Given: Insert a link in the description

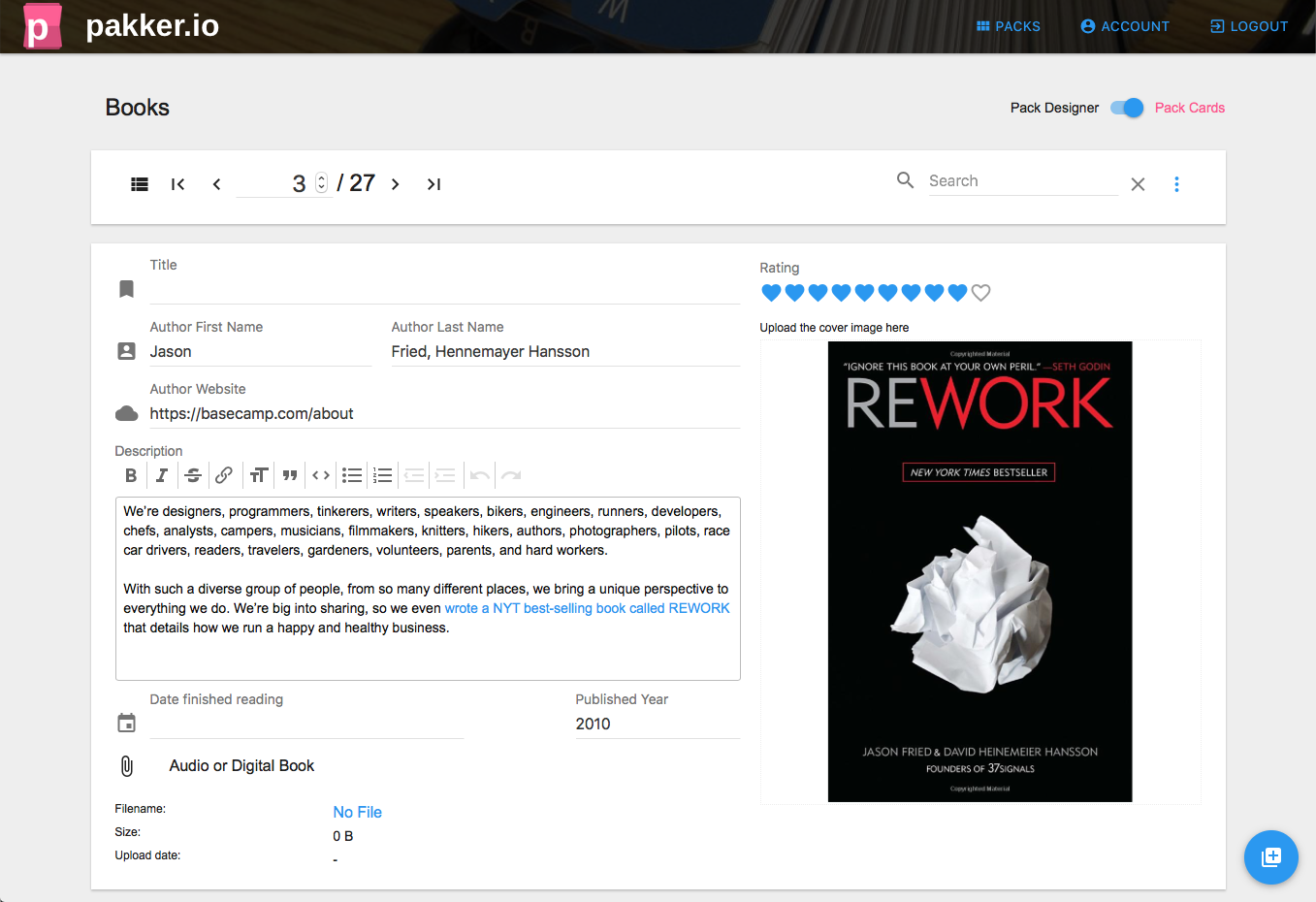Looking at the screenshot, I should tap(224, 475).
